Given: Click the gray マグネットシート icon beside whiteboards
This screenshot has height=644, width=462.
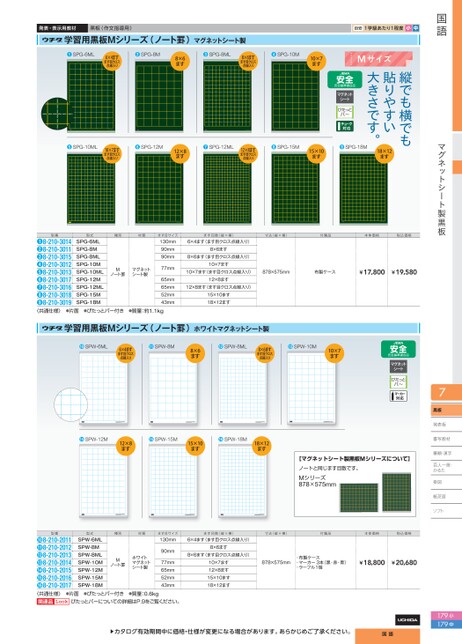Looking at the screenshot, I should (398, 366).
